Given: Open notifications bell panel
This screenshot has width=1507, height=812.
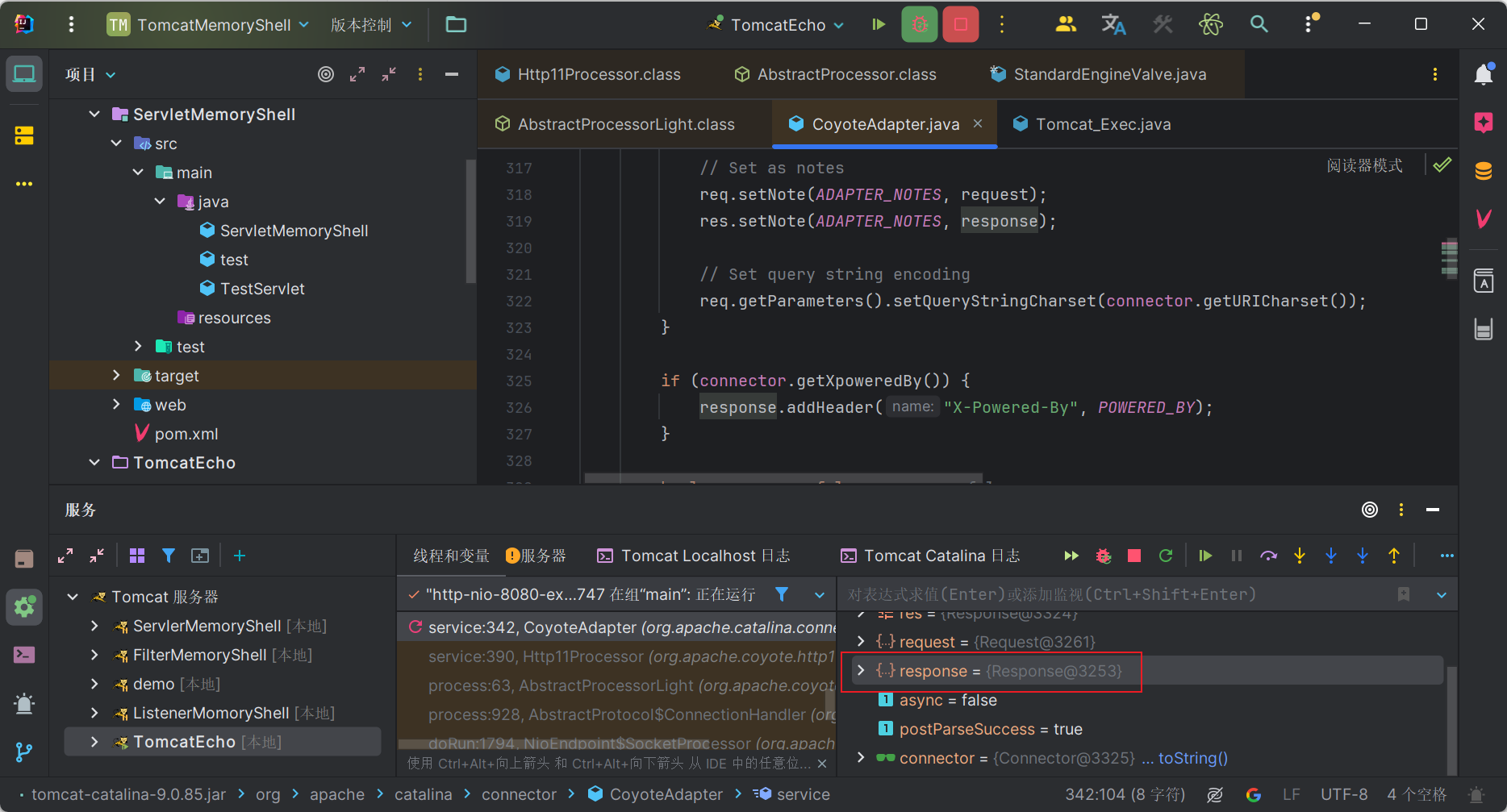Looking at the screenshot, I should [1484, 74].
